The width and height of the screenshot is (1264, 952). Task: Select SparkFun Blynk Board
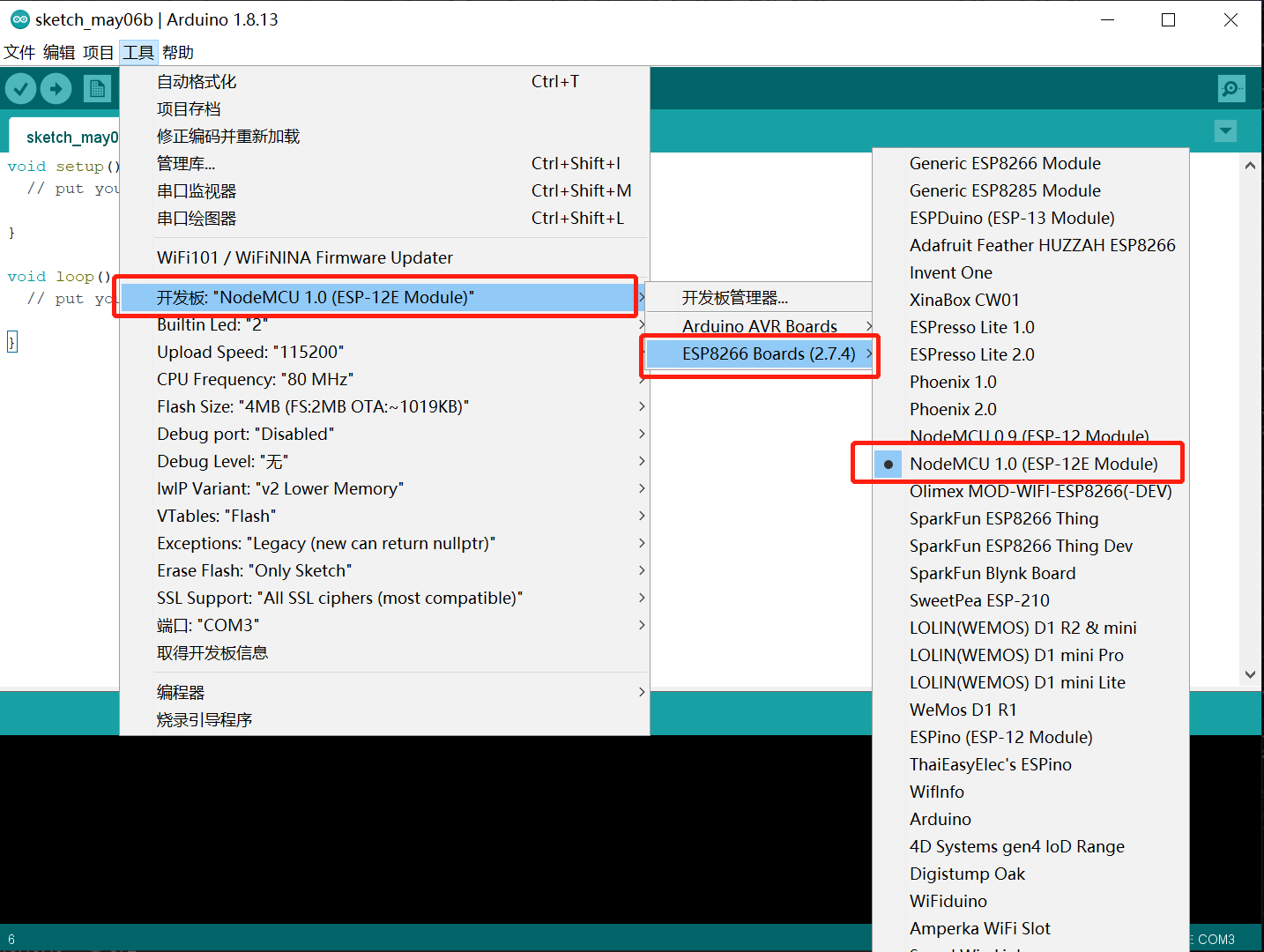[1030, 574]
